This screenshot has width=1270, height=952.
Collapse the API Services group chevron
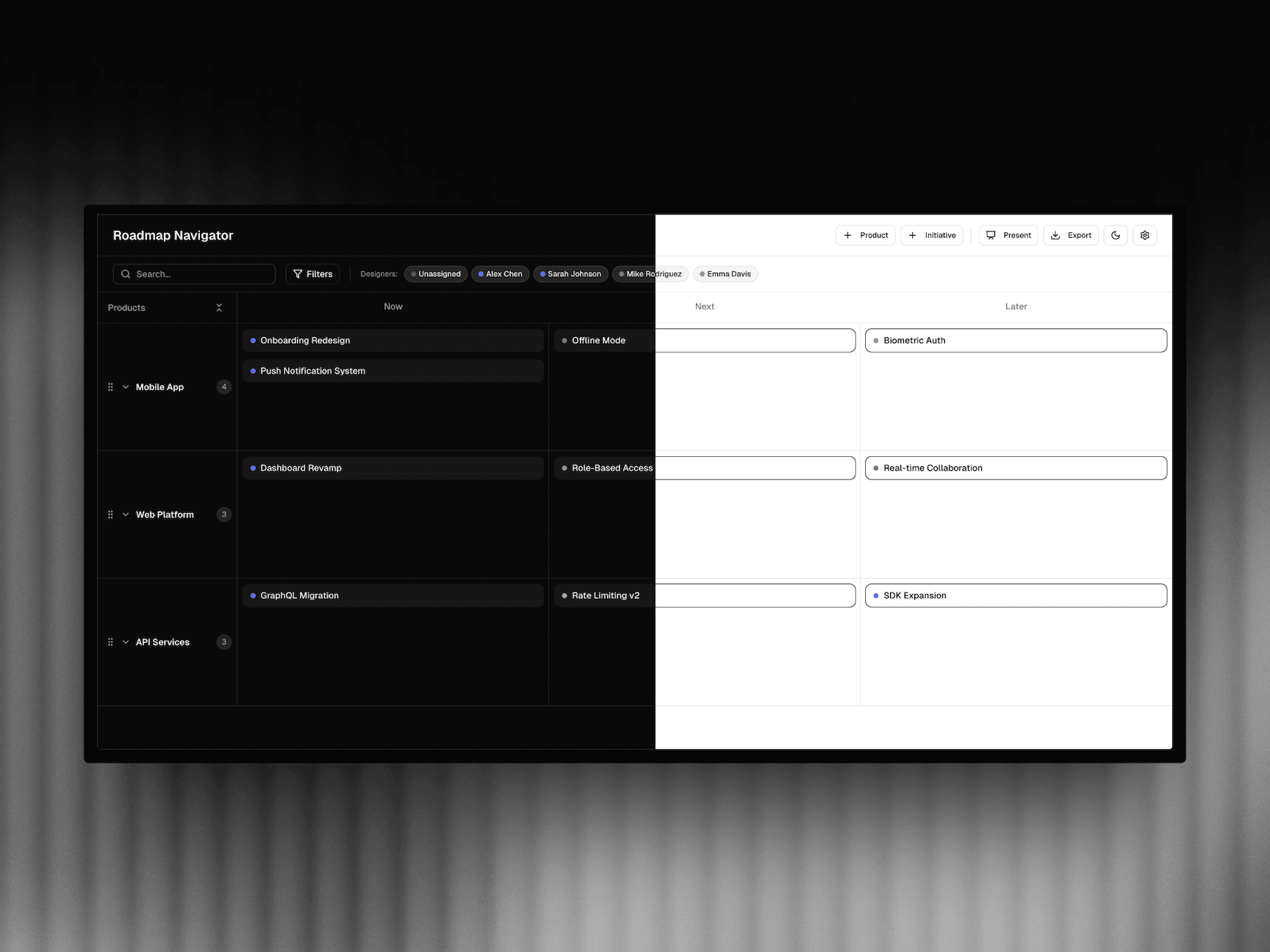point(125,641)
